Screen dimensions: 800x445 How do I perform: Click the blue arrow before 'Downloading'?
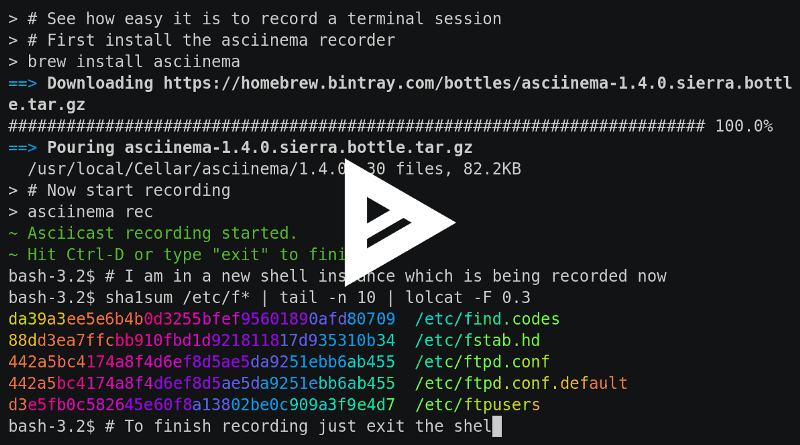click(x=22, y=83)
